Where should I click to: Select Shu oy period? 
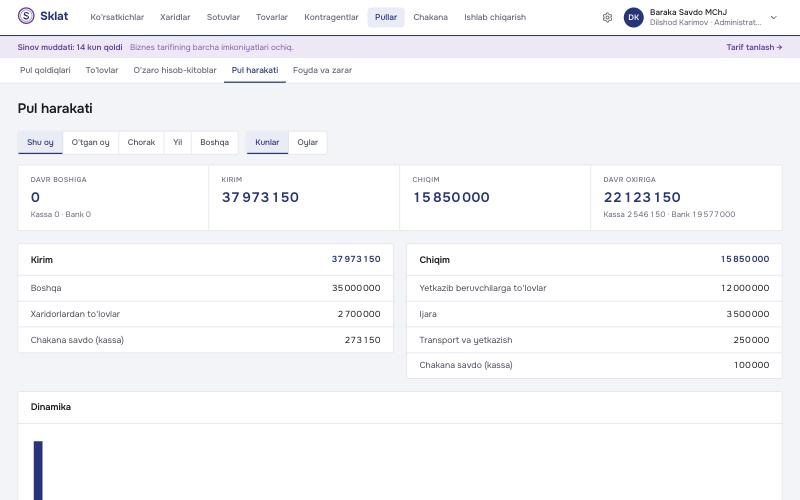pos(40,142)
